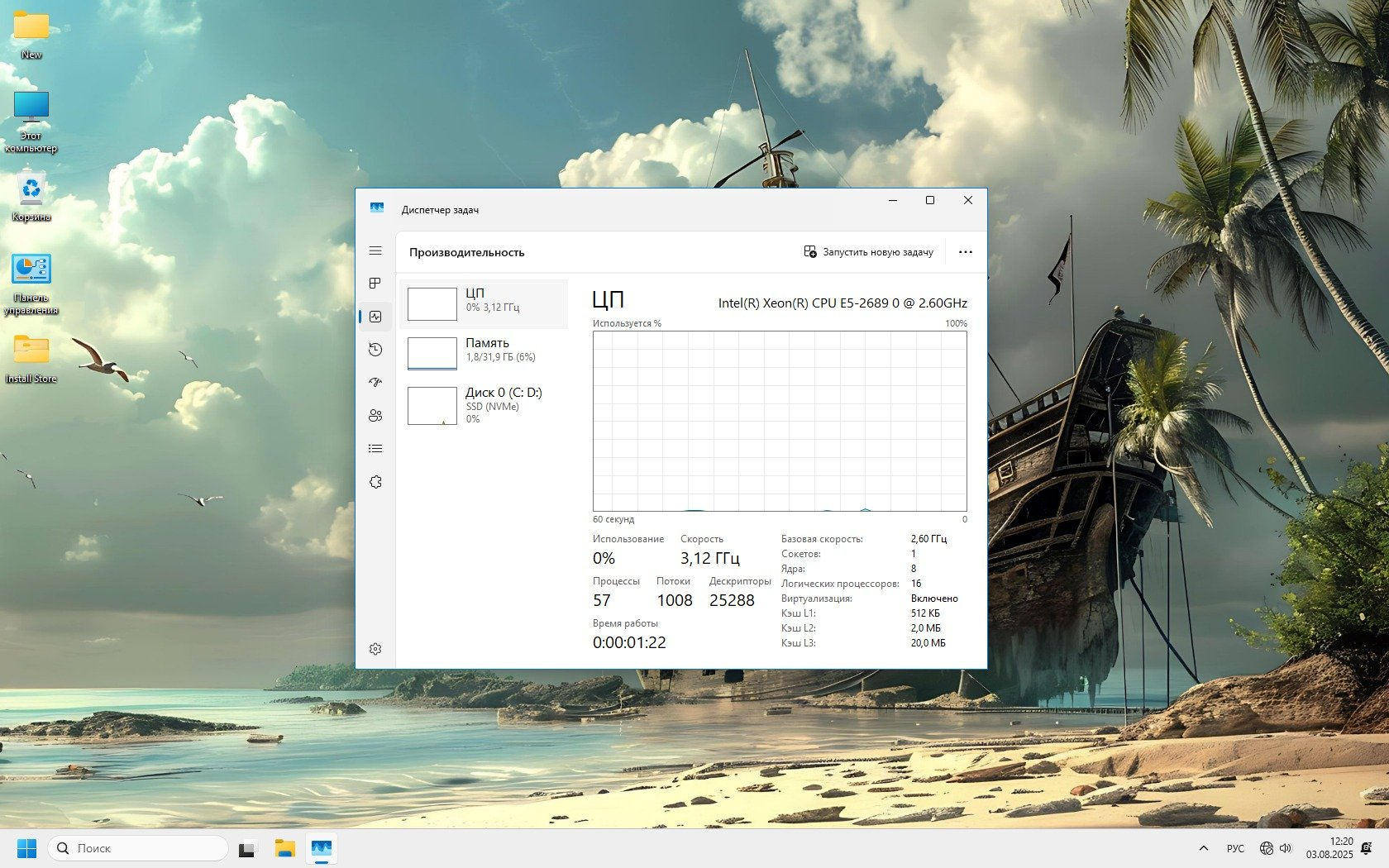
Task: Click Запустить новую задачу button
Action: click(868, 252)
